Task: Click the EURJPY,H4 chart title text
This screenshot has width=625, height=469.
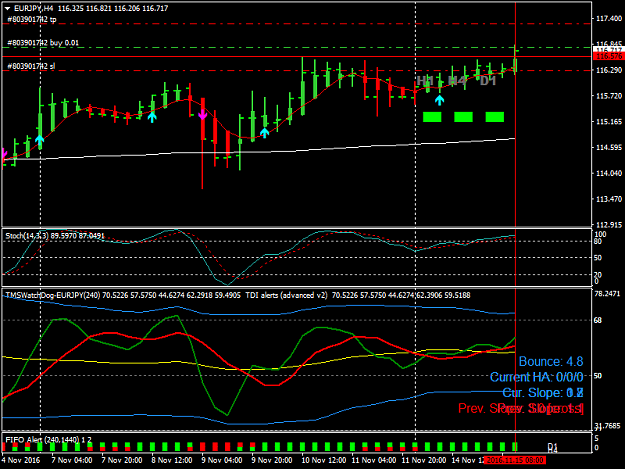Action: pyautogui.click(x=35, y=8)
